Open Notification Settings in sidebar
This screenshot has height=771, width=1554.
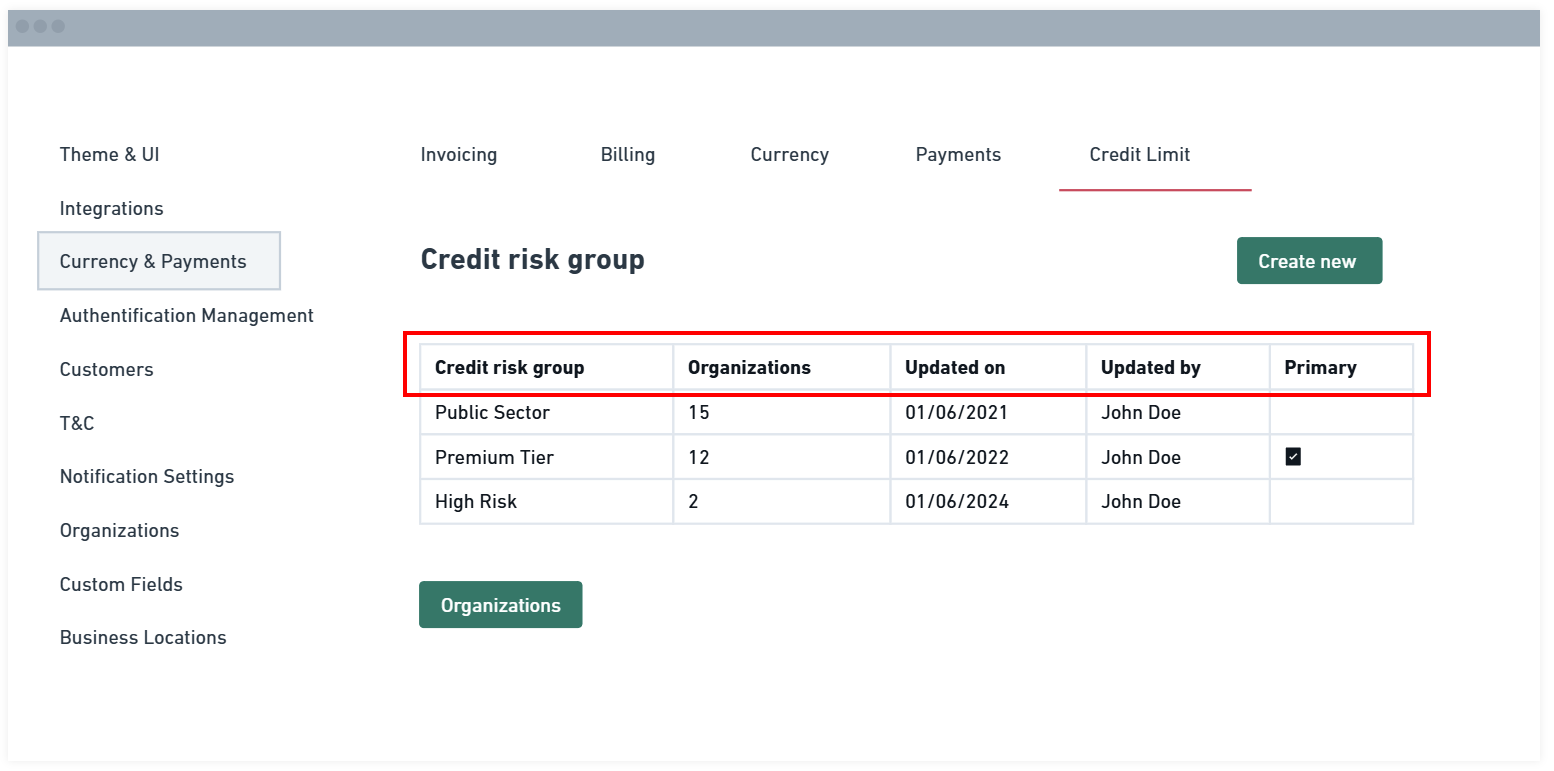tap(146, 477)
